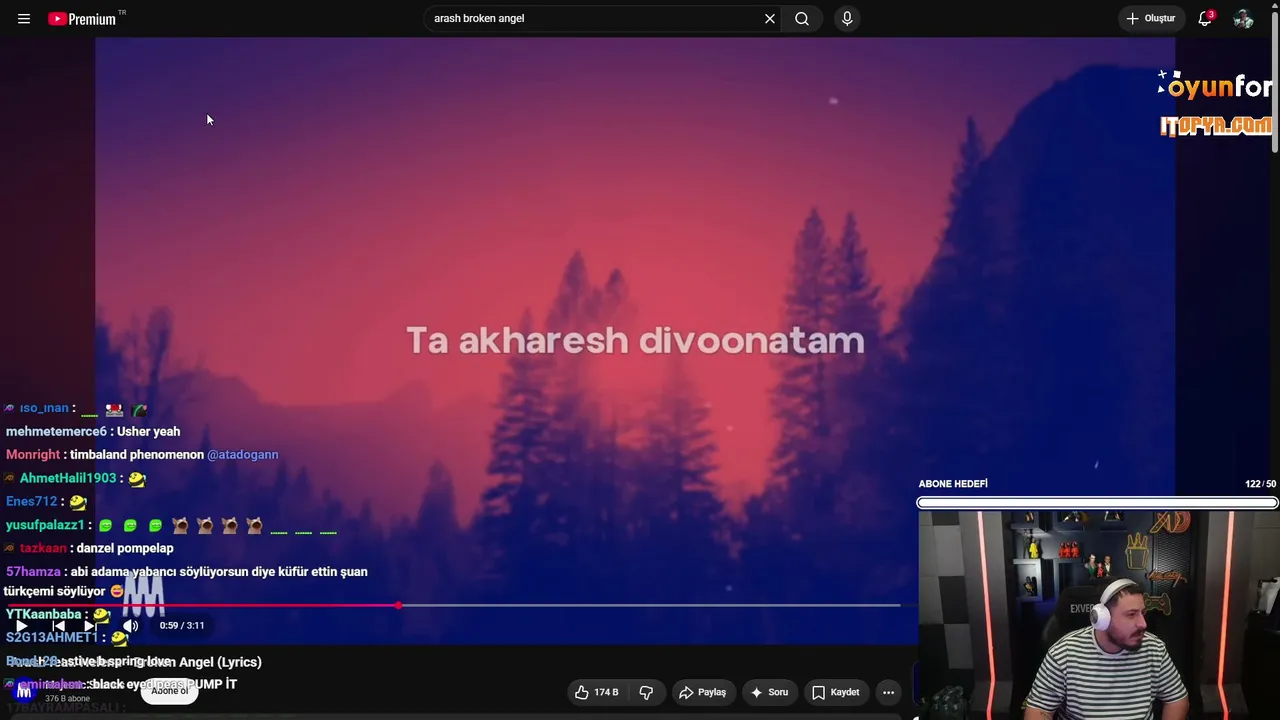Click the red playhead on the progress bar
Viewport: 1280px width, 720px height.
tap(399, 606)
